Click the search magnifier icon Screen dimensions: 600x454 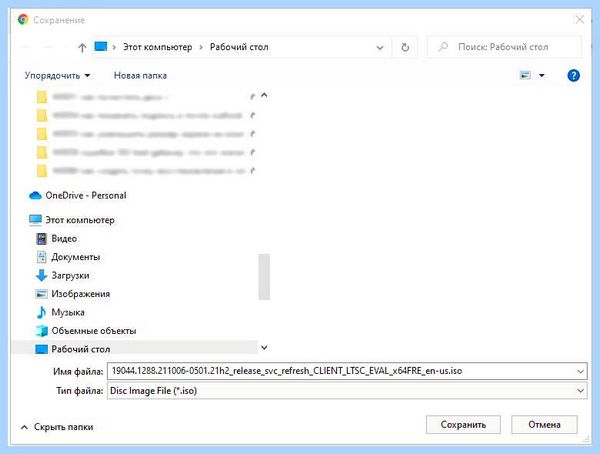click(x=443, y=47)
